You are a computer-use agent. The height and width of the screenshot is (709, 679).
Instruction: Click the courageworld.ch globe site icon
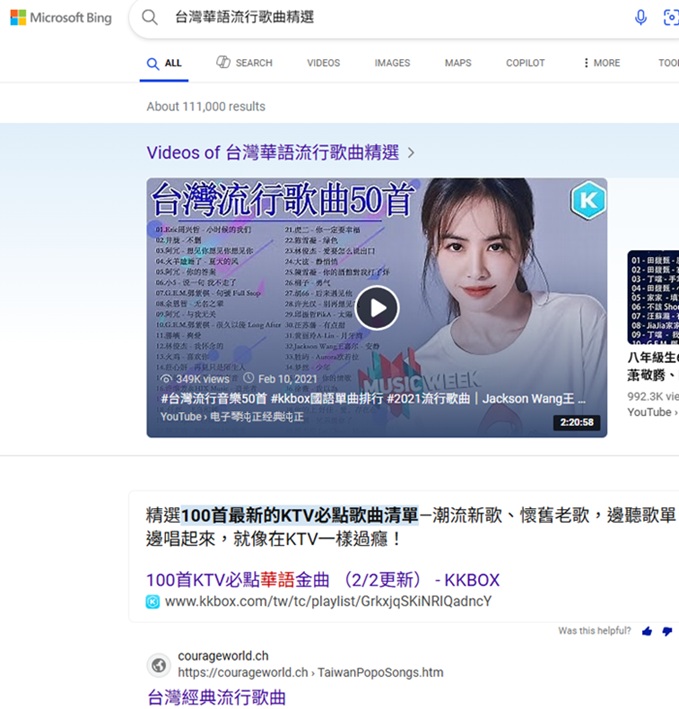[x=158, y=665]
